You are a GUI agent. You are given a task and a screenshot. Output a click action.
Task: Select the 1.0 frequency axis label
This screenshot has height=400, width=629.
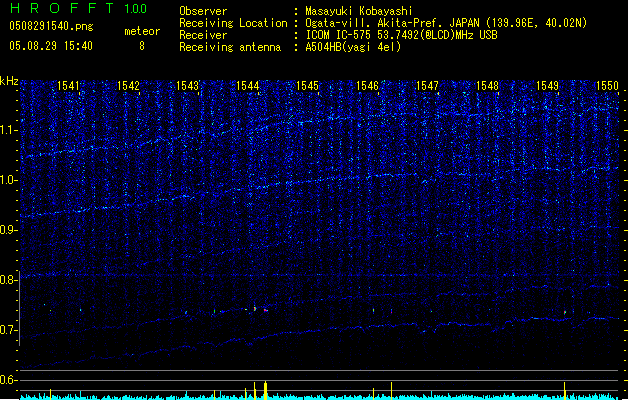[9, 180]
